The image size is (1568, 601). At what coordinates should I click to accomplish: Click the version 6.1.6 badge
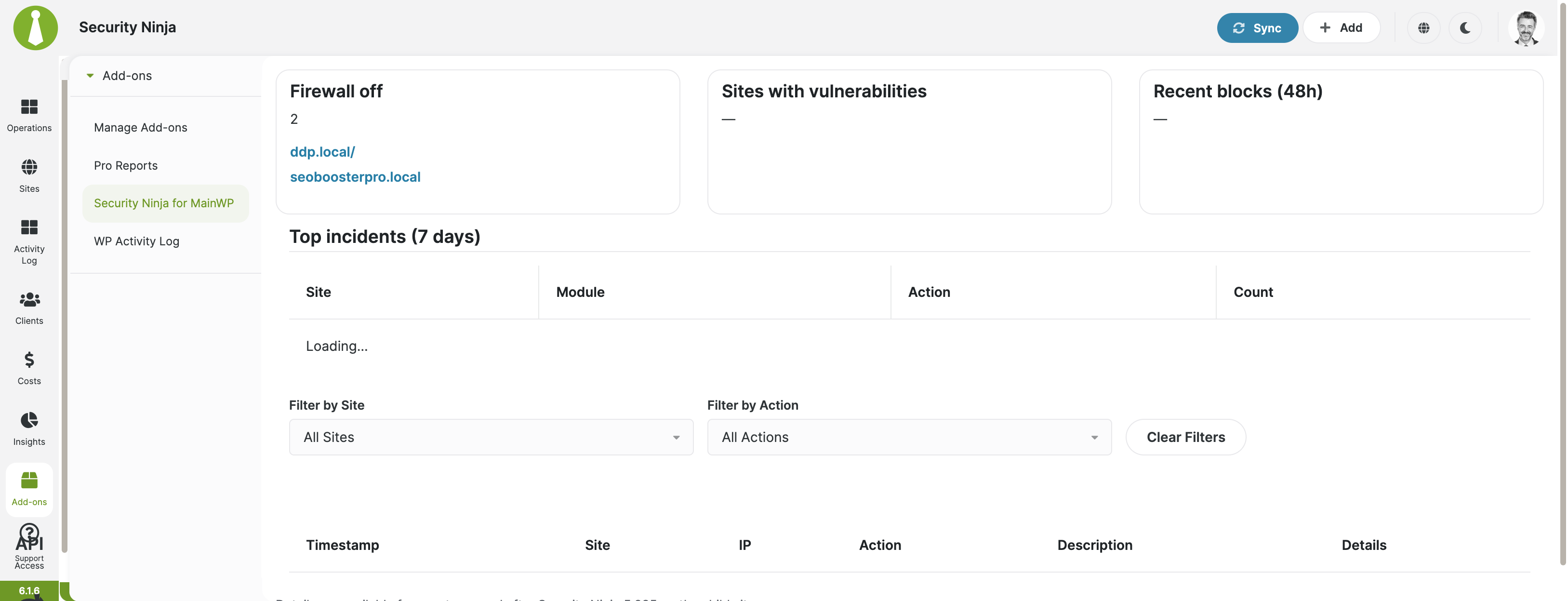[29, 591]
